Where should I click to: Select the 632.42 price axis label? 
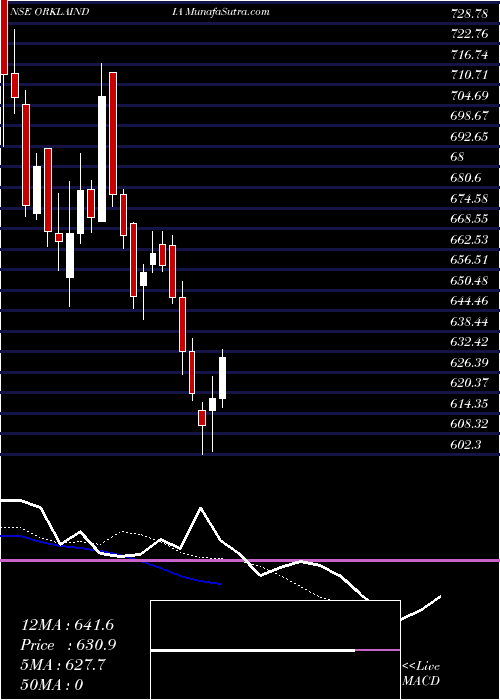click(469, 342)
